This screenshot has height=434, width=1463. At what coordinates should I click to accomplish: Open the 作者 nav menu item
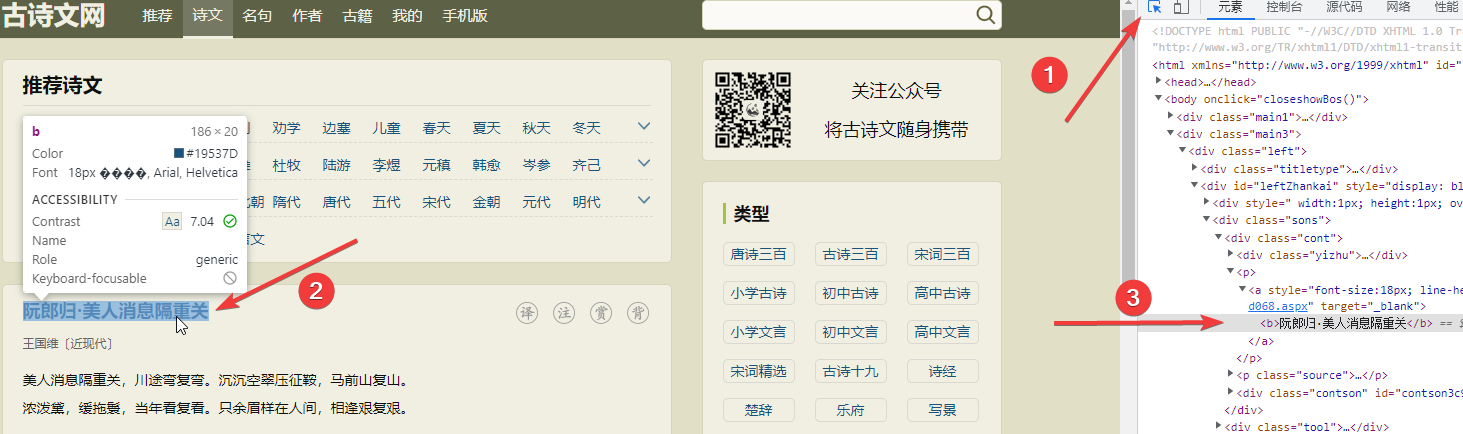[x=307, y=16]
